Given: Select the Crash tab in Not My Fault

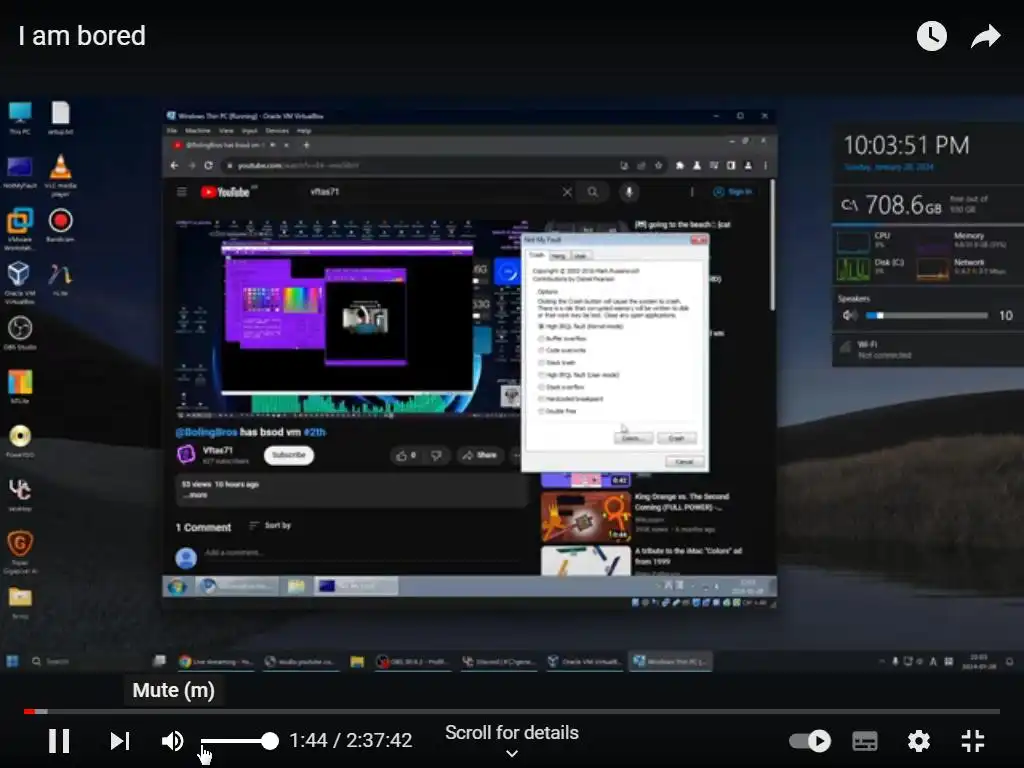Looking at the screenshot, I should pos(537,255).
